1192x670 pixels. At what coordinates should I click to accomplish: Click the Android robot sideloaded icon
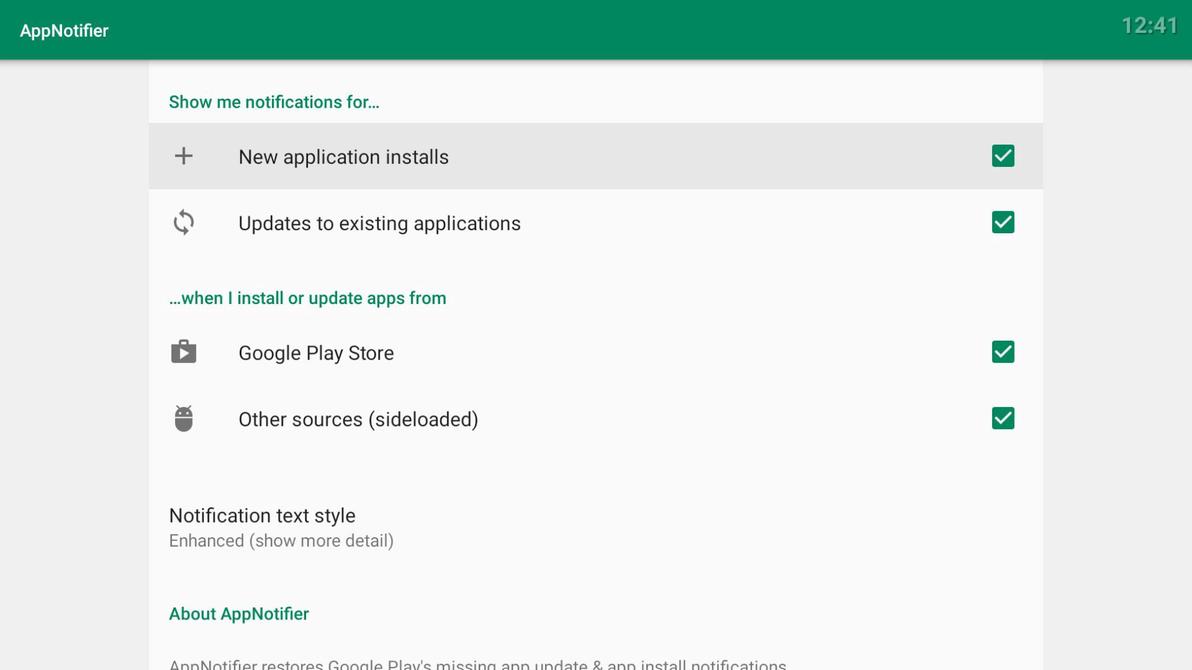(x=183, y=417)
